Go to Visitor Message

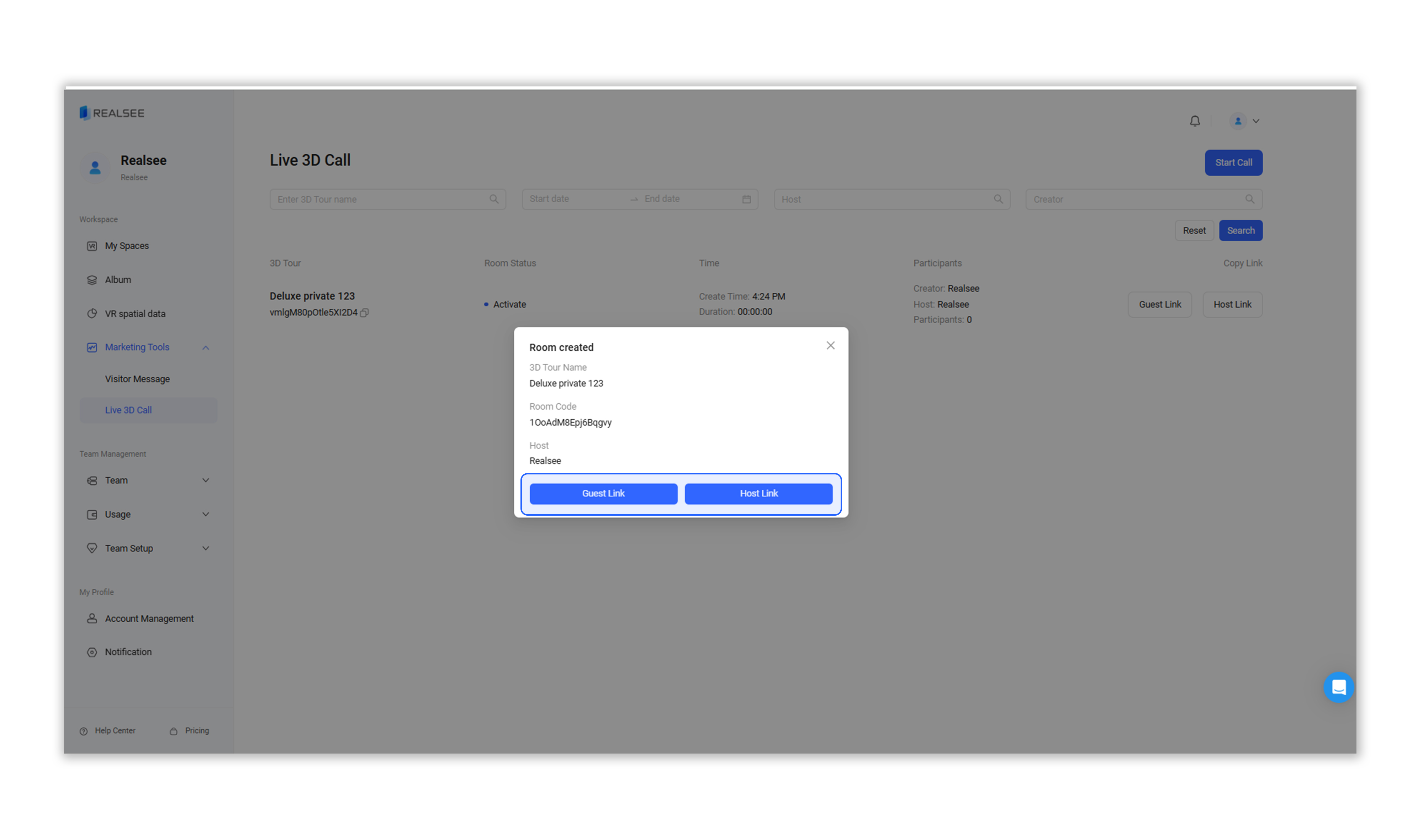(137, 379)
